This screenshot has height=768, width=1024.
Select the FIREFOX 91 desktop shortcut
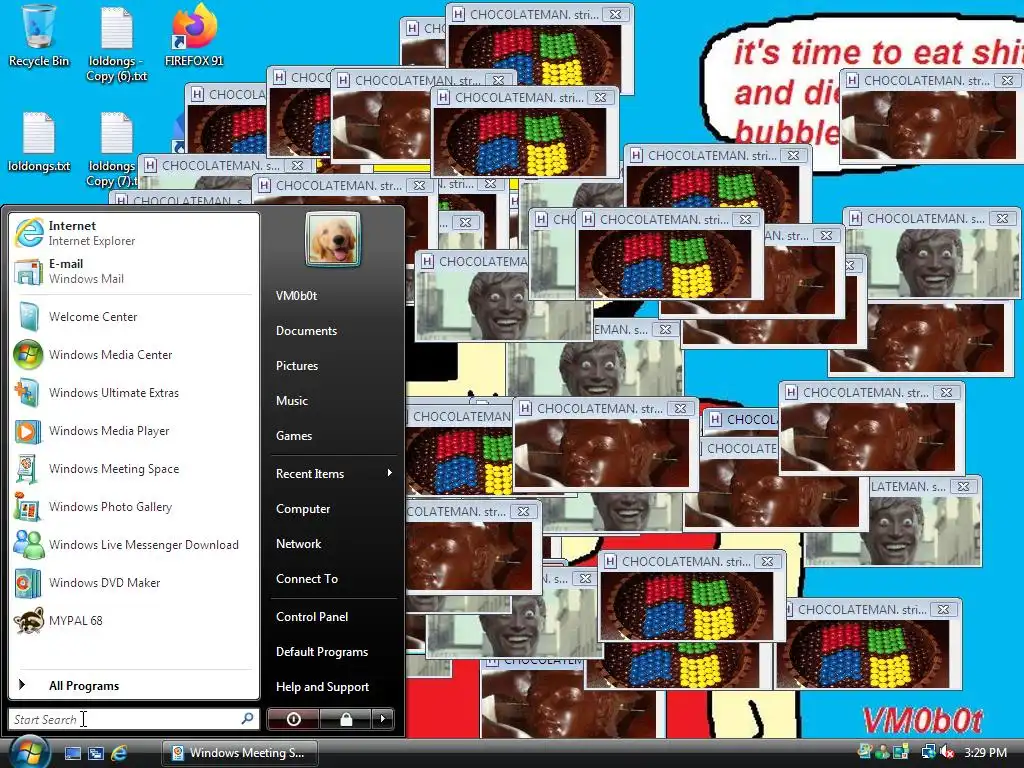194,37
